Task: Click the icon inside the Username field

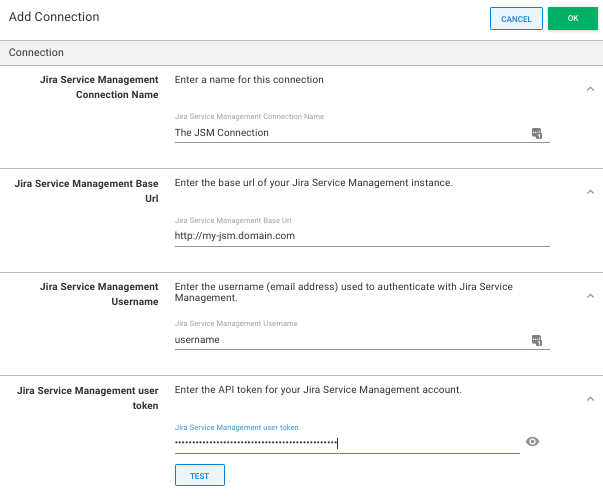Action: point(536,340)
